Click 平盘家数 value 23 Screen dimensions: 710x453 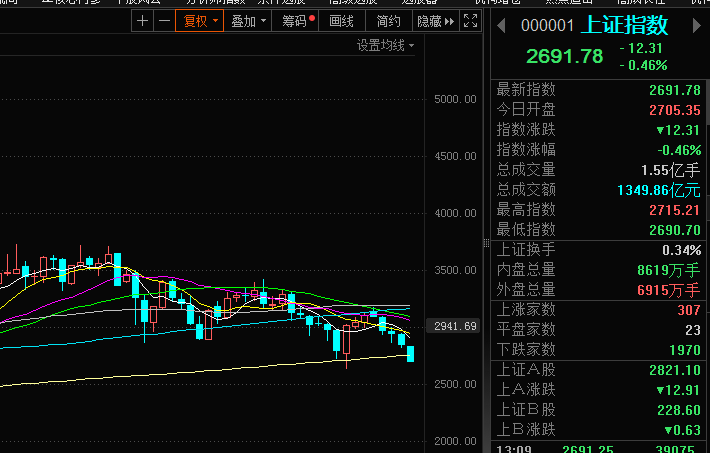[x=693, y=330]
